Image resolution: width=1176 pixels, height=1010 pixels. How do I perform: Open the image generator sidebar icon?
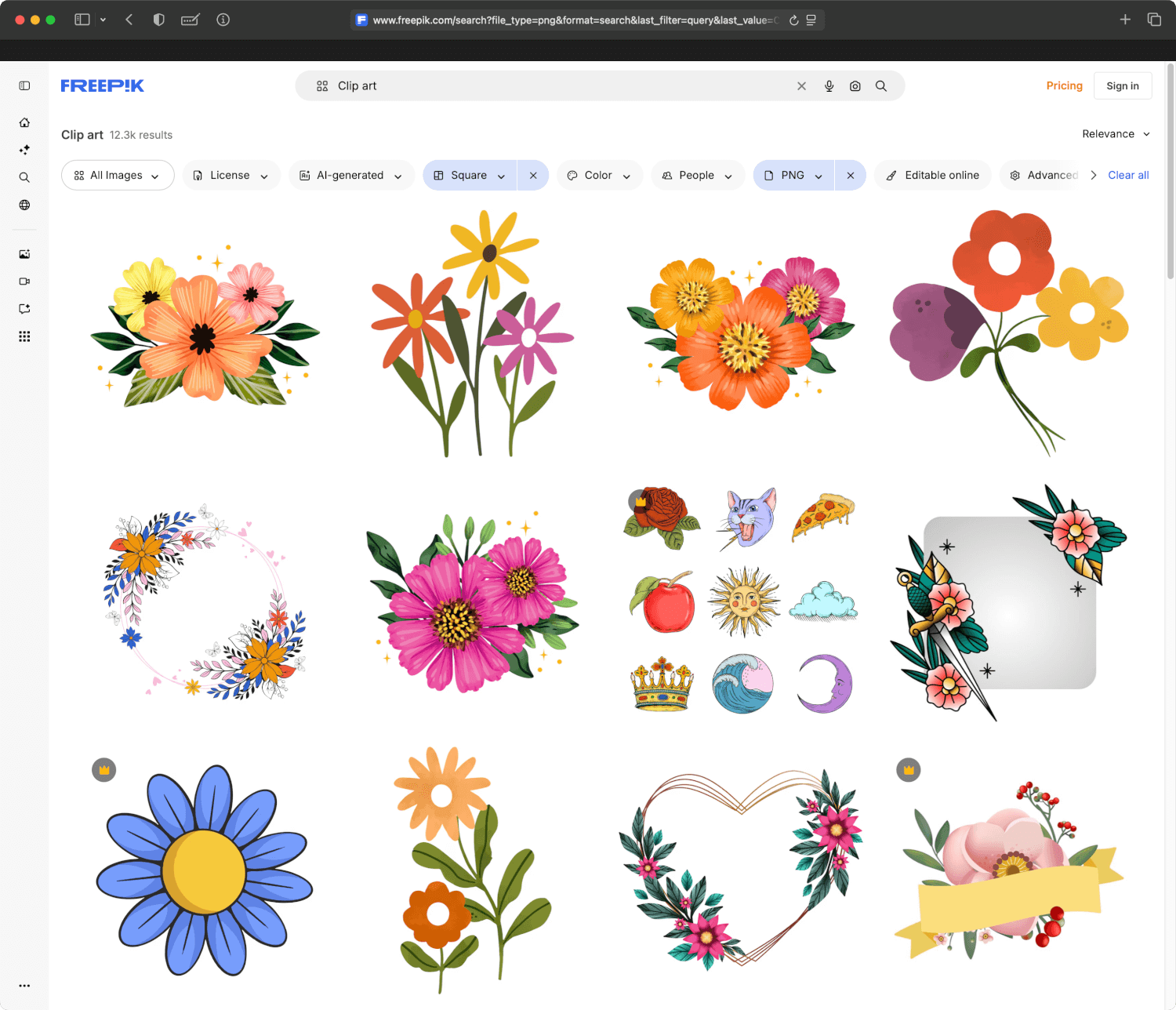click(24, 254)
